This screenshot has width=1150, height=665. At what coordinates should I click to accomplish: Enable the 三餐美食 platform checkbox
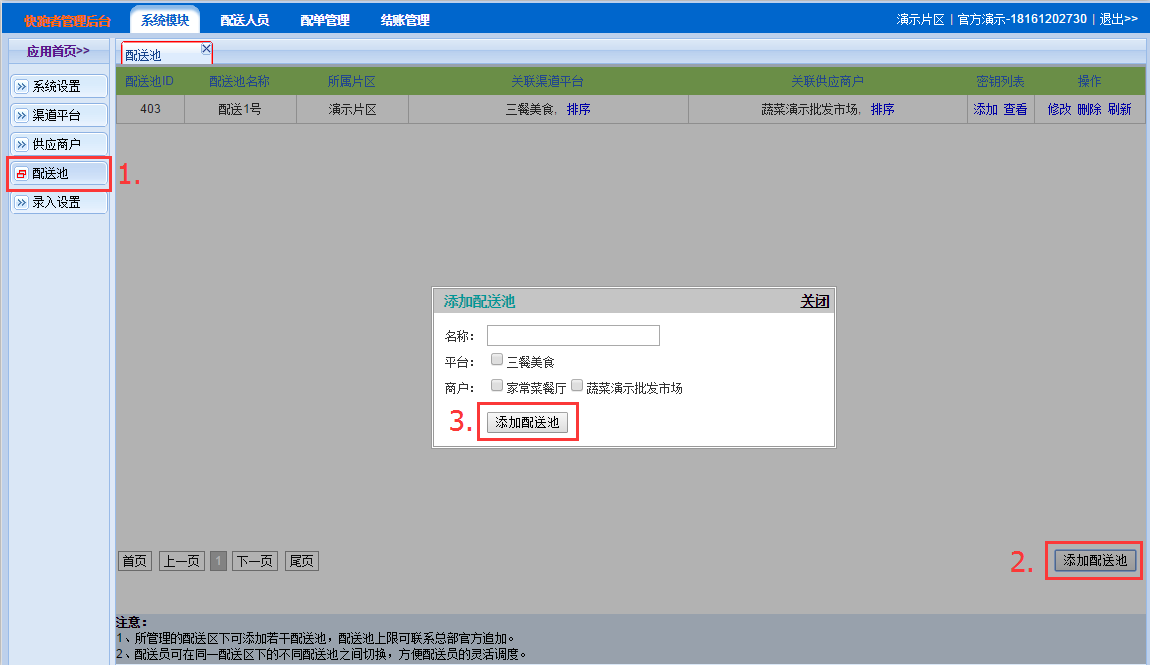(x=497, y=359)
